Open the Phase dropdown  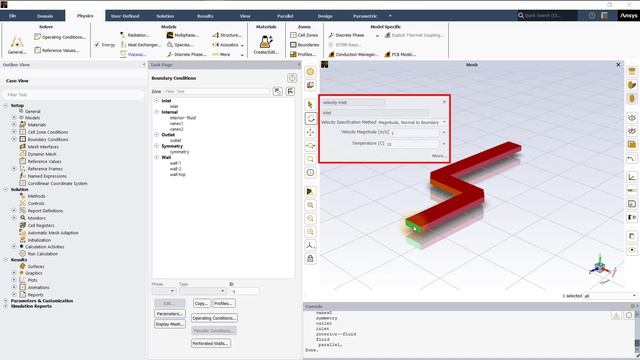tap(164, 291)
